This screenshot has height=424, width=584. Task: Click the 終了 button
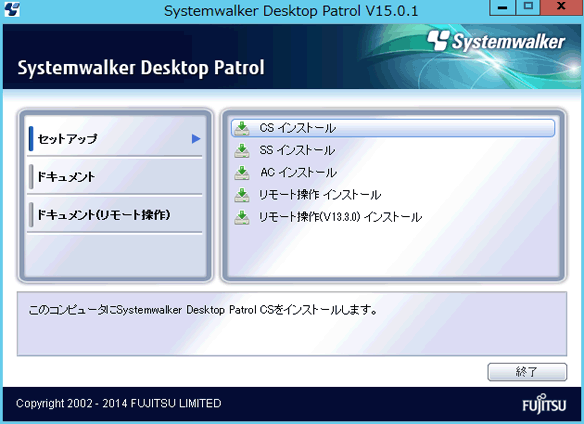[527, 372]
